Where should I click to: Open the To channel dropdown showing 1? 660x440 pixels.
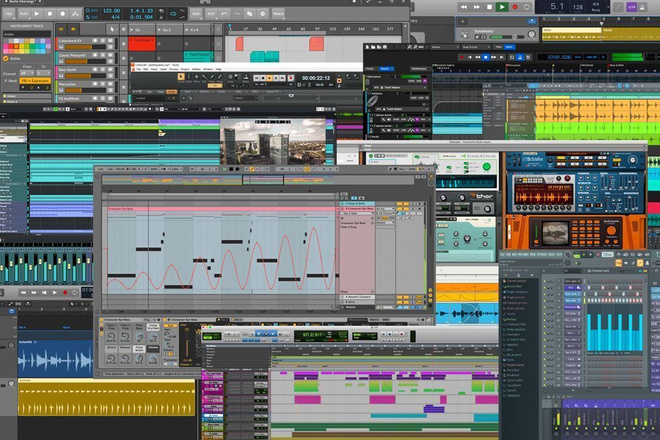pyautogui.click(x=43, y=73)
